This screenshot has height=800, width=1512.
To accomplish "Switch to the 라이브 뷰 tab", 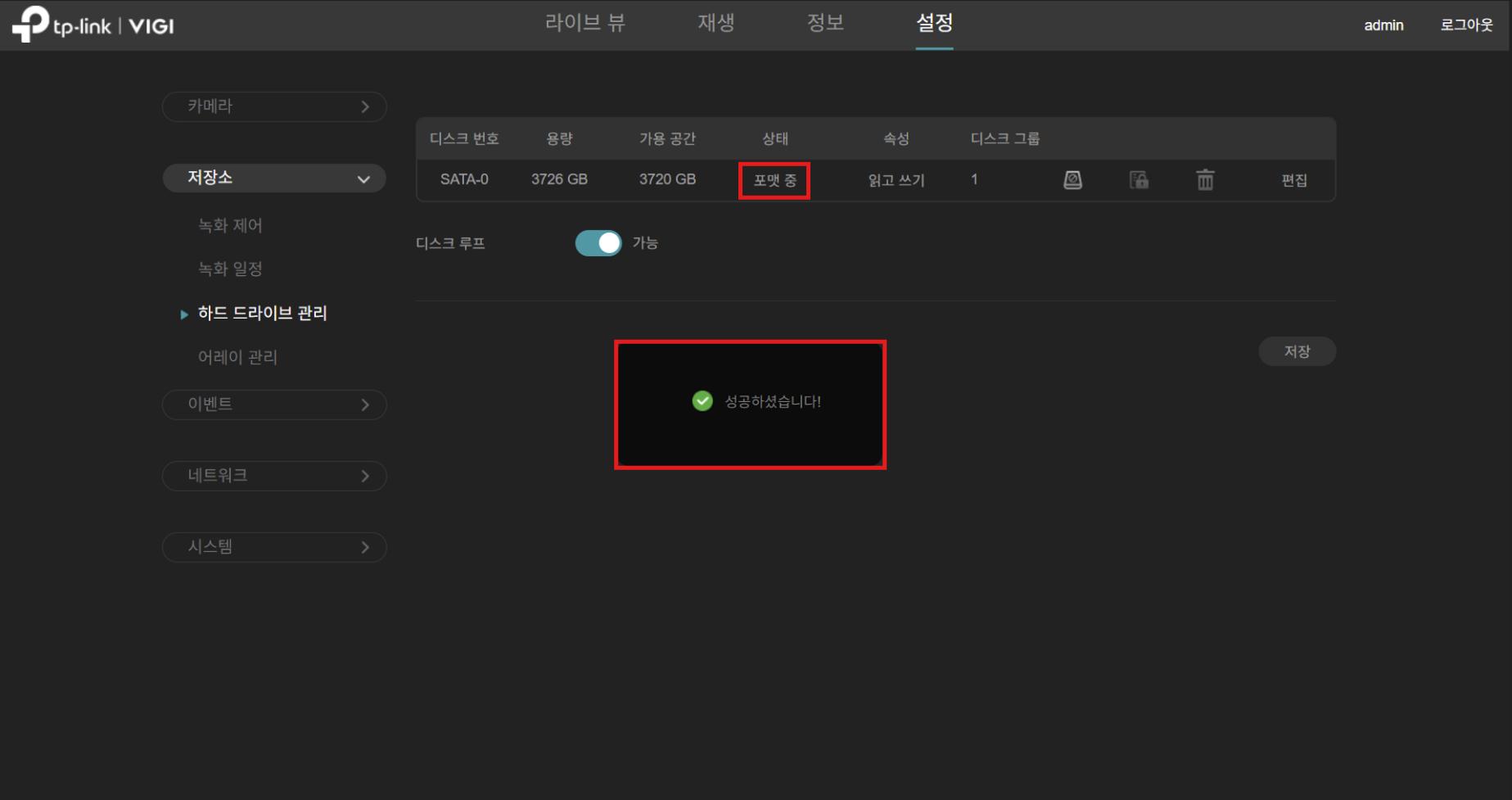I will [x=584, y=23].
